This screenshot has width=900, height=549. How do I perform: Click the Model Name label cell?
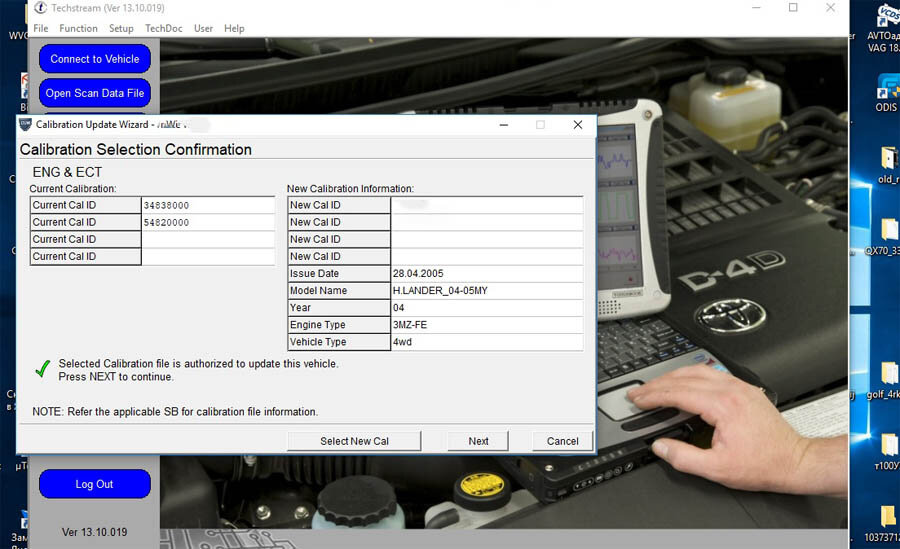(x=339, y=291)
